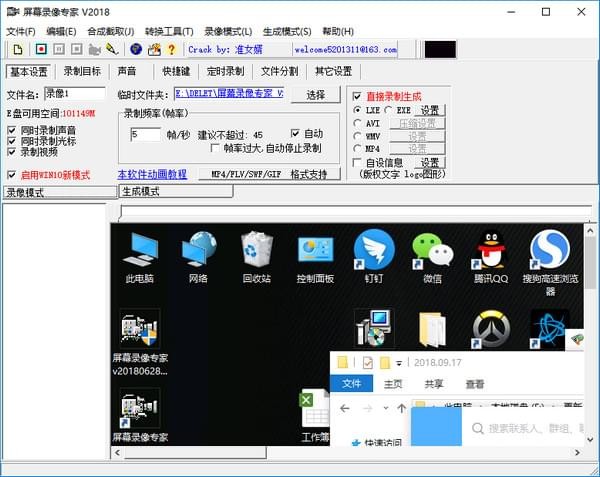This screenshot has width=600, height=477.
Task: Click the yellow question mark help icon
Action: [x=171, y=49]
